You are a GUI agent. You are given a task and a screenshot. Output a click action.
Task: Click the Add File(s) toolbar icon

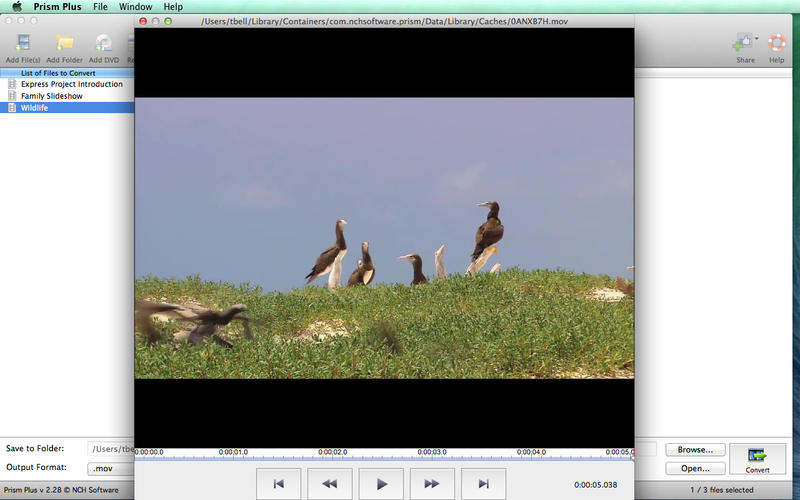(23, 43)
